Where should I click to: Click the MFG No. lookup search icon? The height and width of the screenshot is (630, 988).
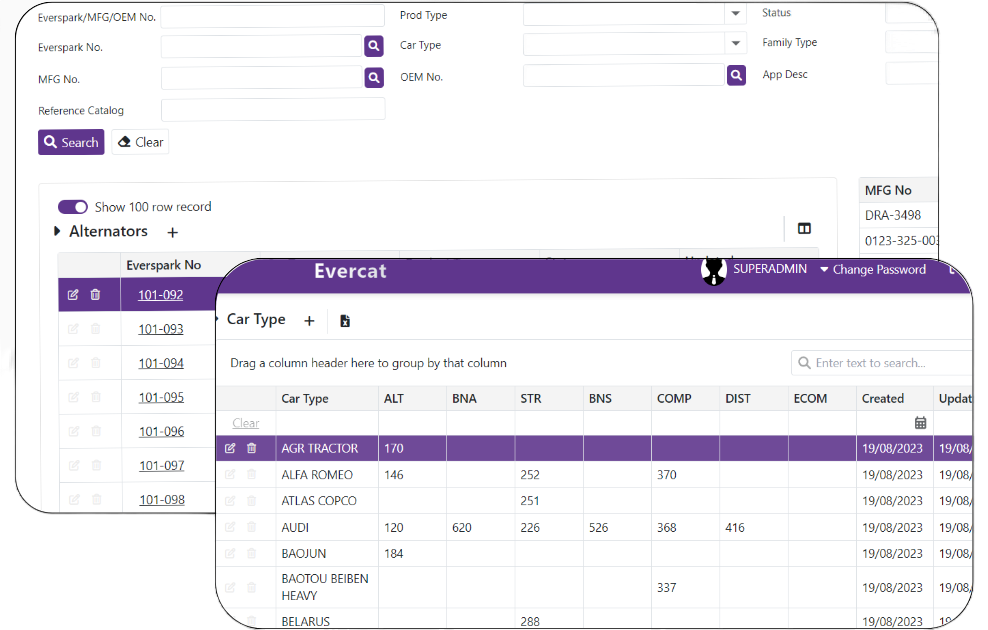374,78
